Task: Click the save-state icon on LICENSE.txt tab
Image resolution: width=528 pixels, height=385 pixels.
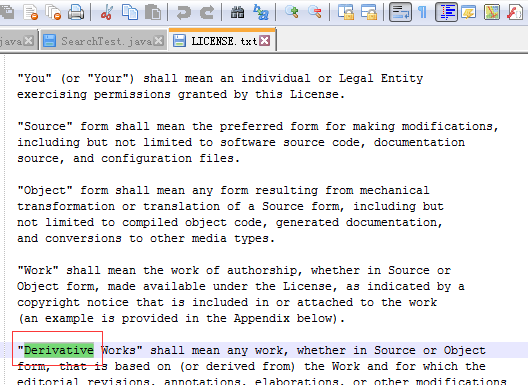Action: click(179, 41)
